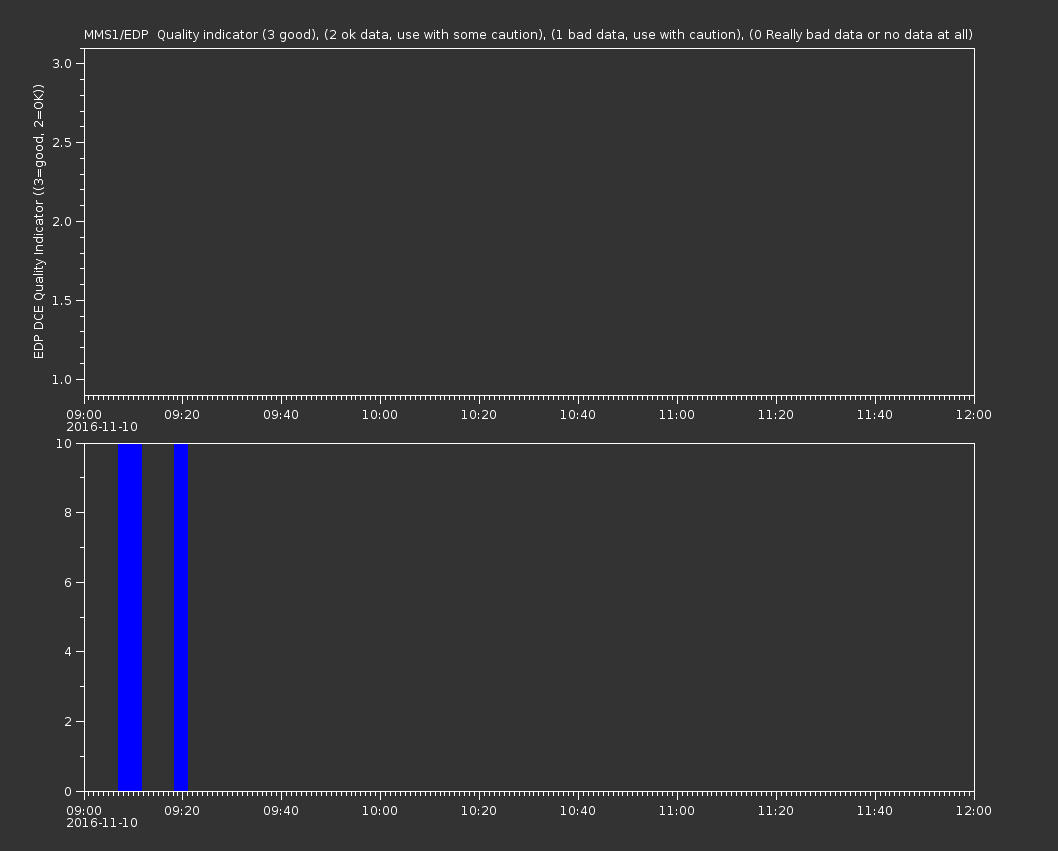Click the 2 tick on the bar plot axis
Screen dimensions: 1058x851
(68, 721)
